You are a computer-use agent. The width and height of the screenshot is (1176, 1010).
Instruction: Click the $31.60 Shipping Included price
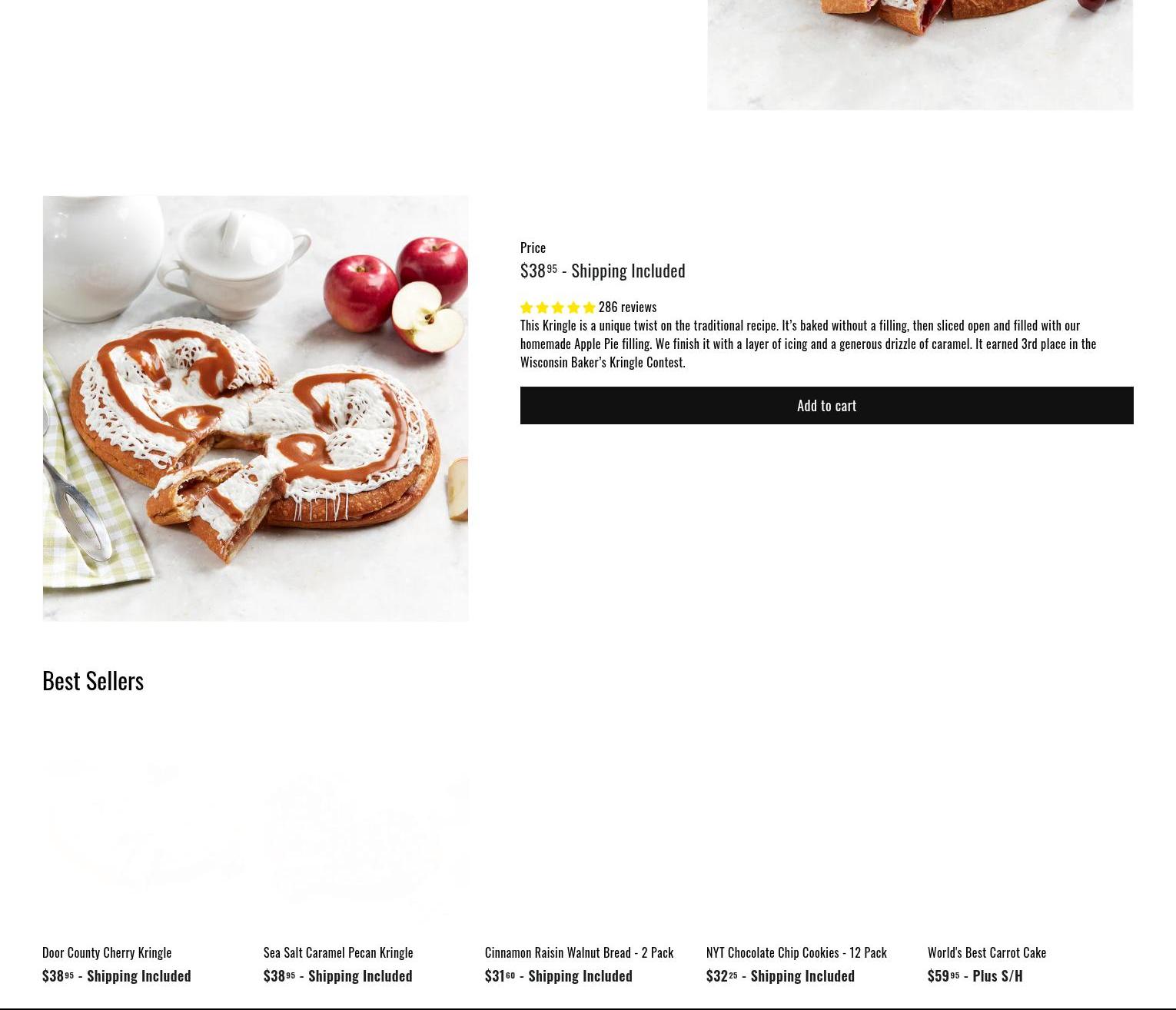pyautogui.click(x=559, y=975)
